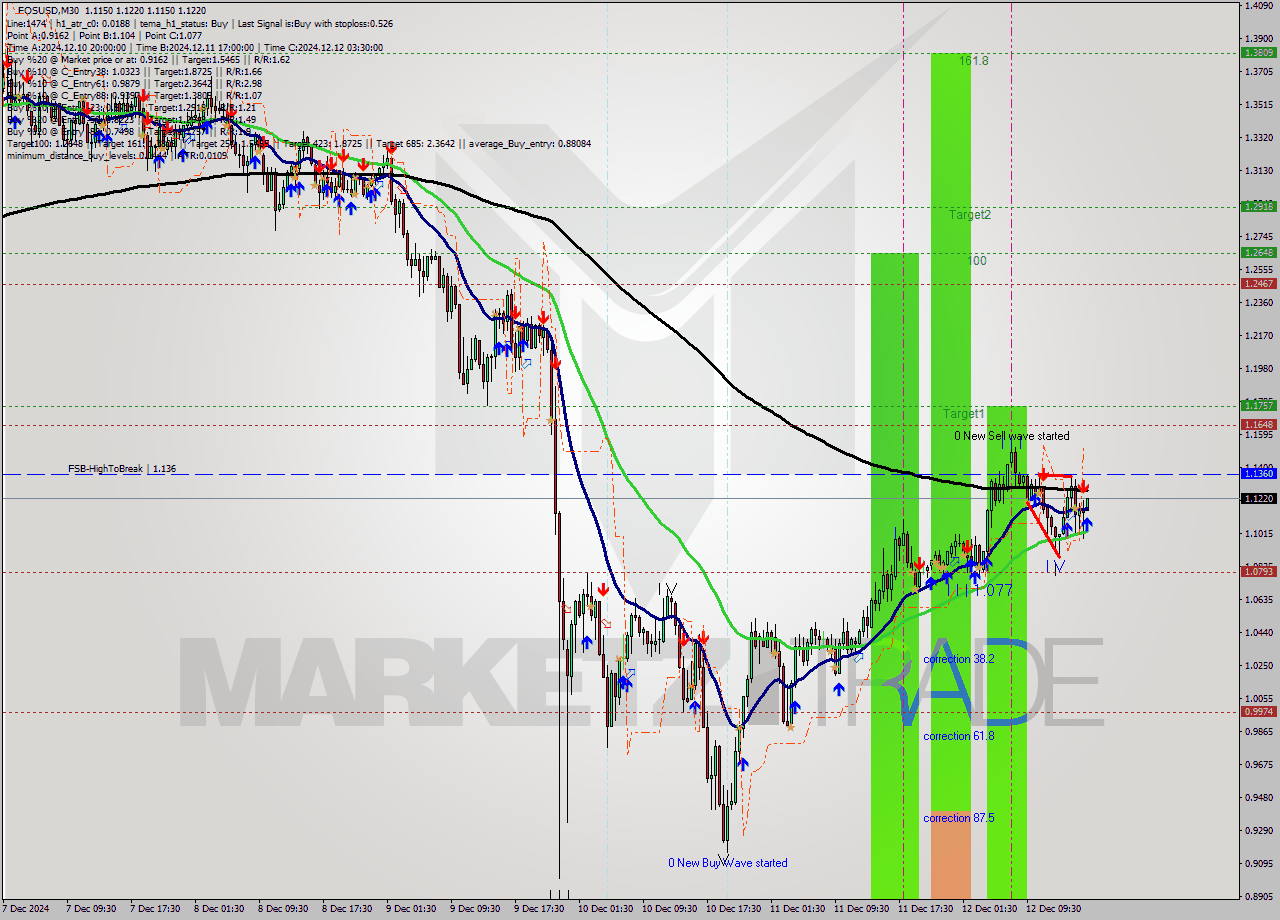Click the '12 Dec 09:30' time axis label
This screenshot has height=920, width=1280.
[1052, 909]
